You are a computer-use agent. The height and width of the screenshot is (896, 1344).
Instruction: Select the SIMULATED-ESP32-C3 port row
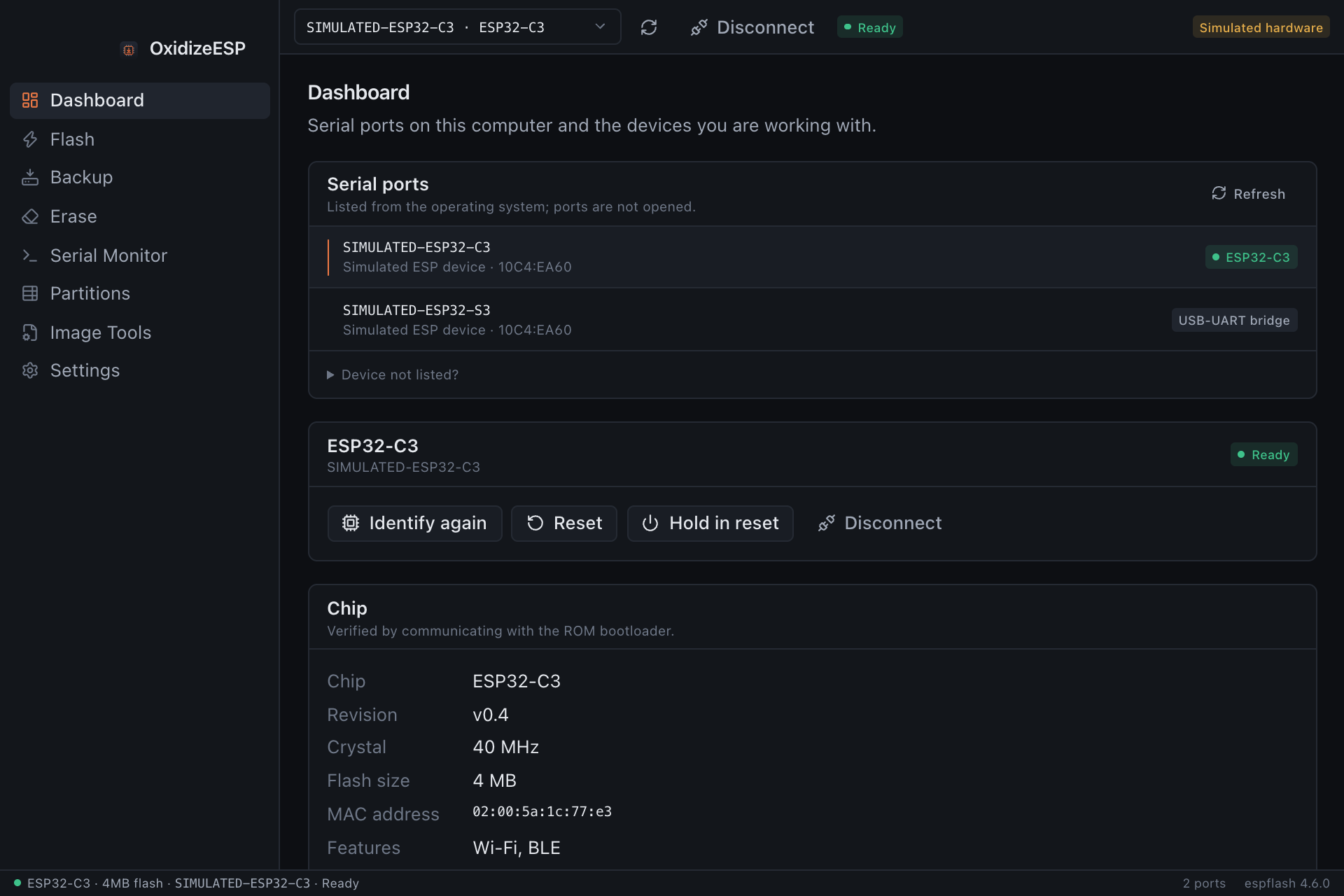click(812, 257)
